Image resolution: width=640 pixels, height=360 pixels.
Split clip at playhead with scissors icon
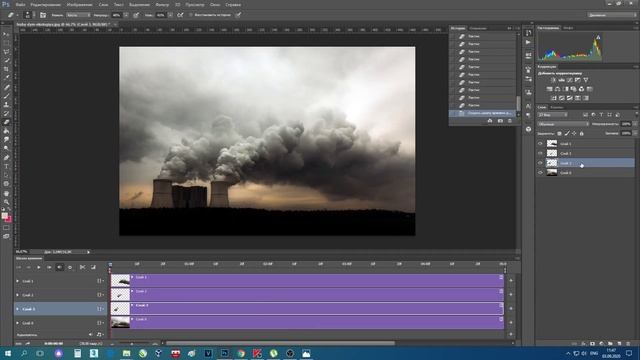coord(82,267)
